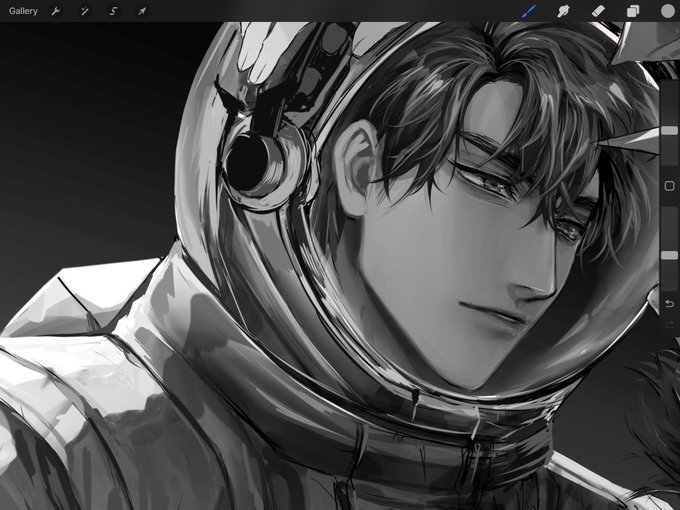Tap the Redo arrow in sidebar
The width and height of the screenshot is (680, 510).
[x=669, y=324]
